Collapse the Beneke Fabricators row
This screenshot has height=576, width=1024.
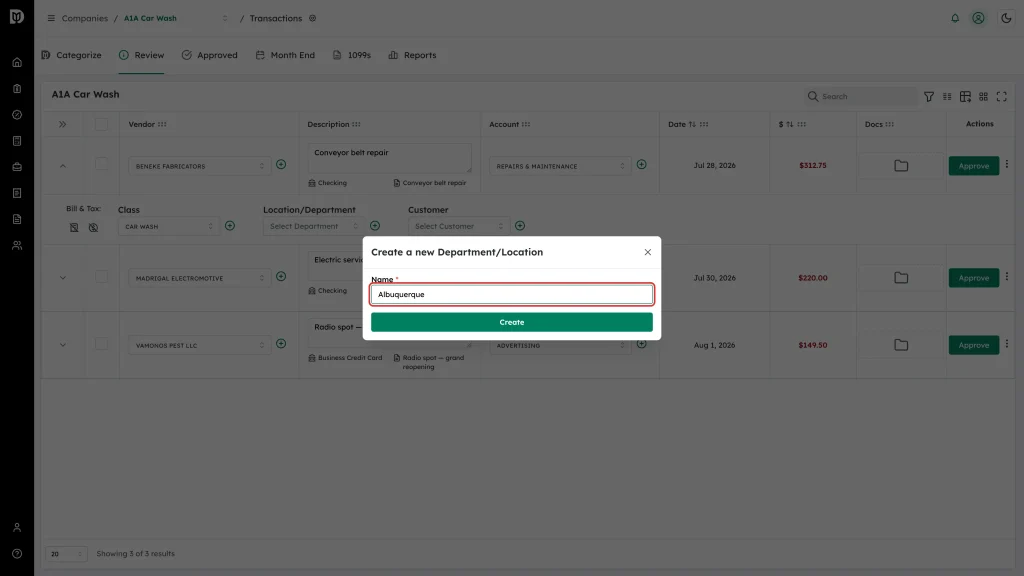[x=63, y=166]
